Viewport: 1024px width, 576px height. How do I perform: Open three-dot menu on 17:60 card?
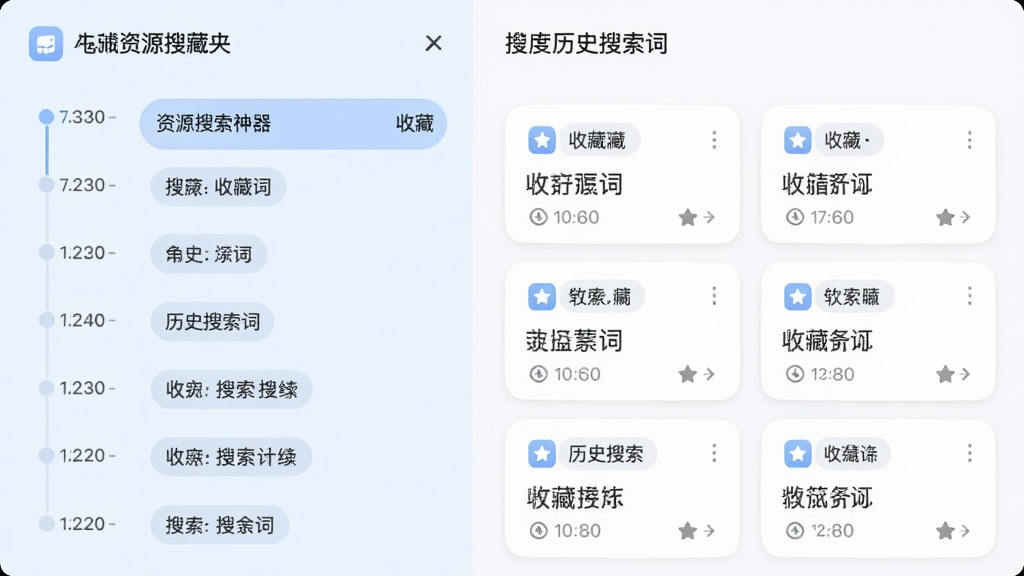click(x=969, y=140)
